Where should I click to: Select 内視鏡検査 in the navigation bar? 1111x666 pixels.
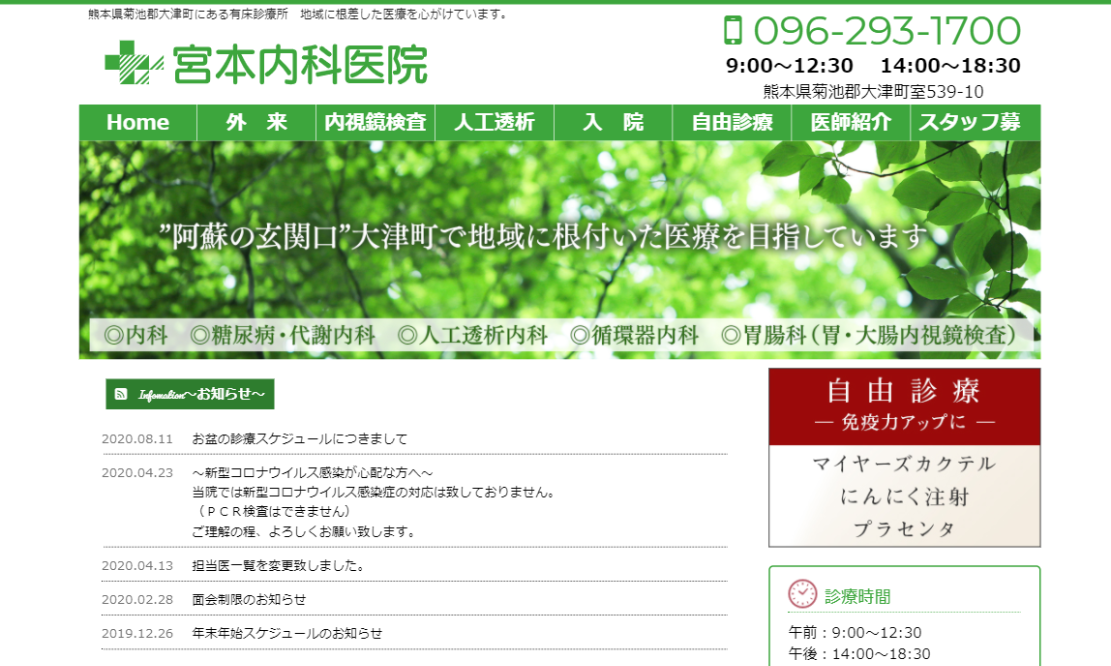coord(375,123)
